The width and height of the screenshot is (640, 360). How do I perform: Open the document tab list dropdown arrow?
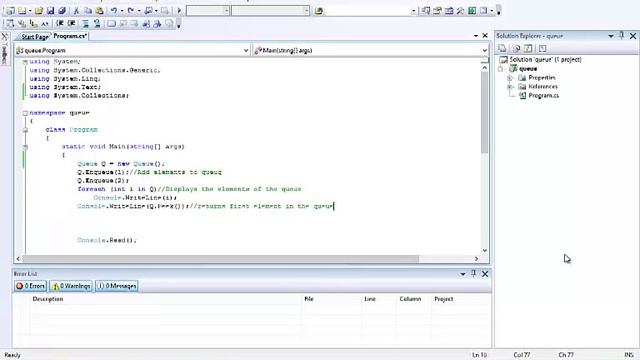(476, 36)
